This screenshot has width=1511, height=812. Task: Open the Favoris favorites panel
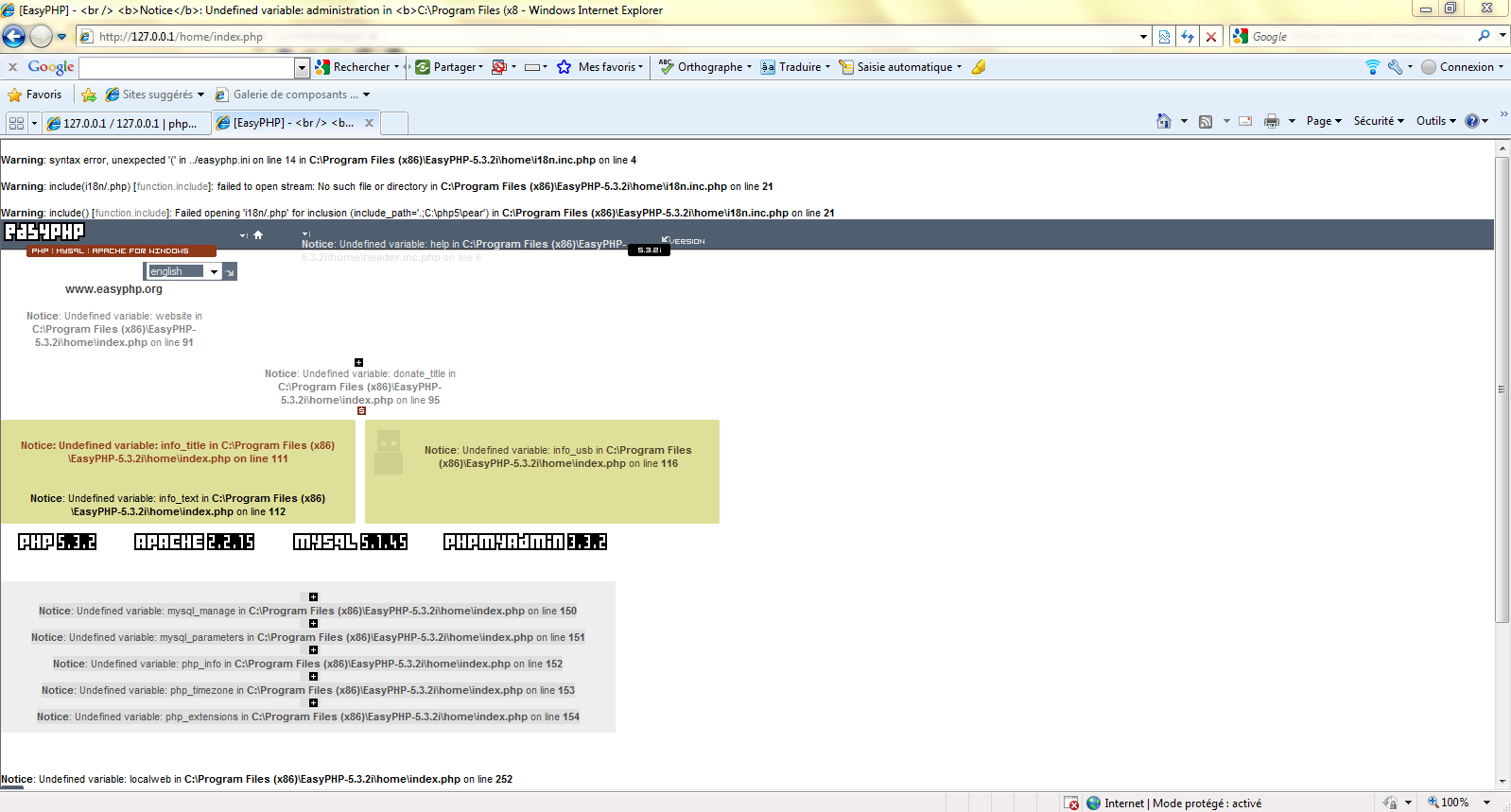coord(35,95)
